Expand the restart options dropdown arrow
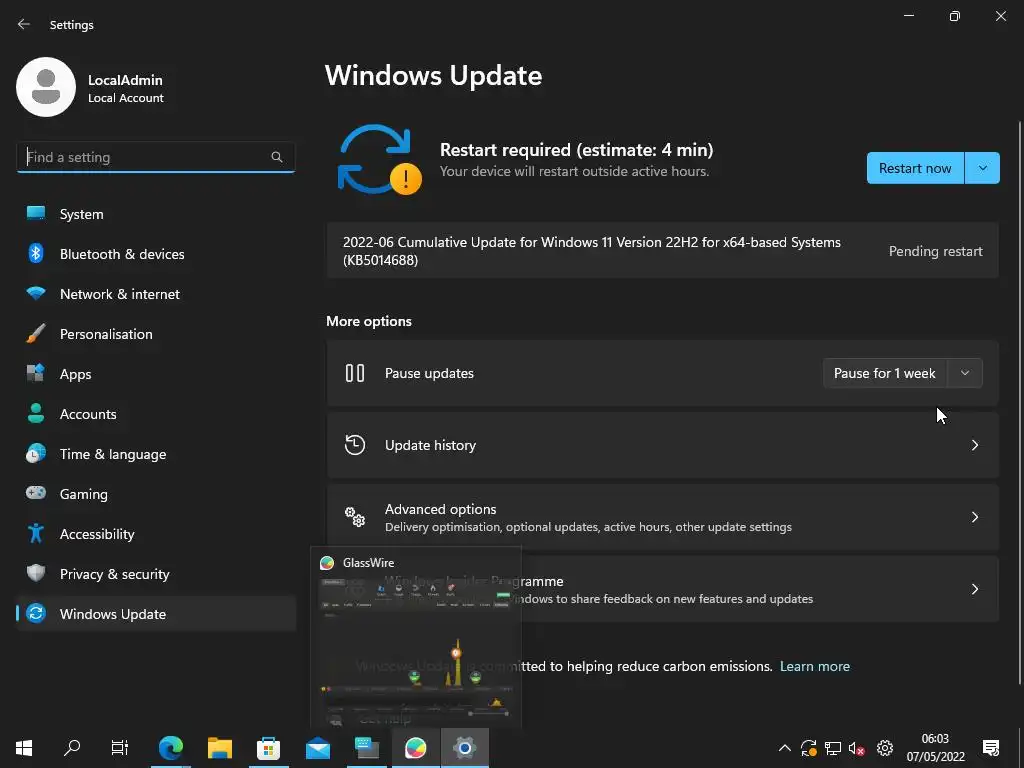The image size is (1024, 768). tap(982, 168)
